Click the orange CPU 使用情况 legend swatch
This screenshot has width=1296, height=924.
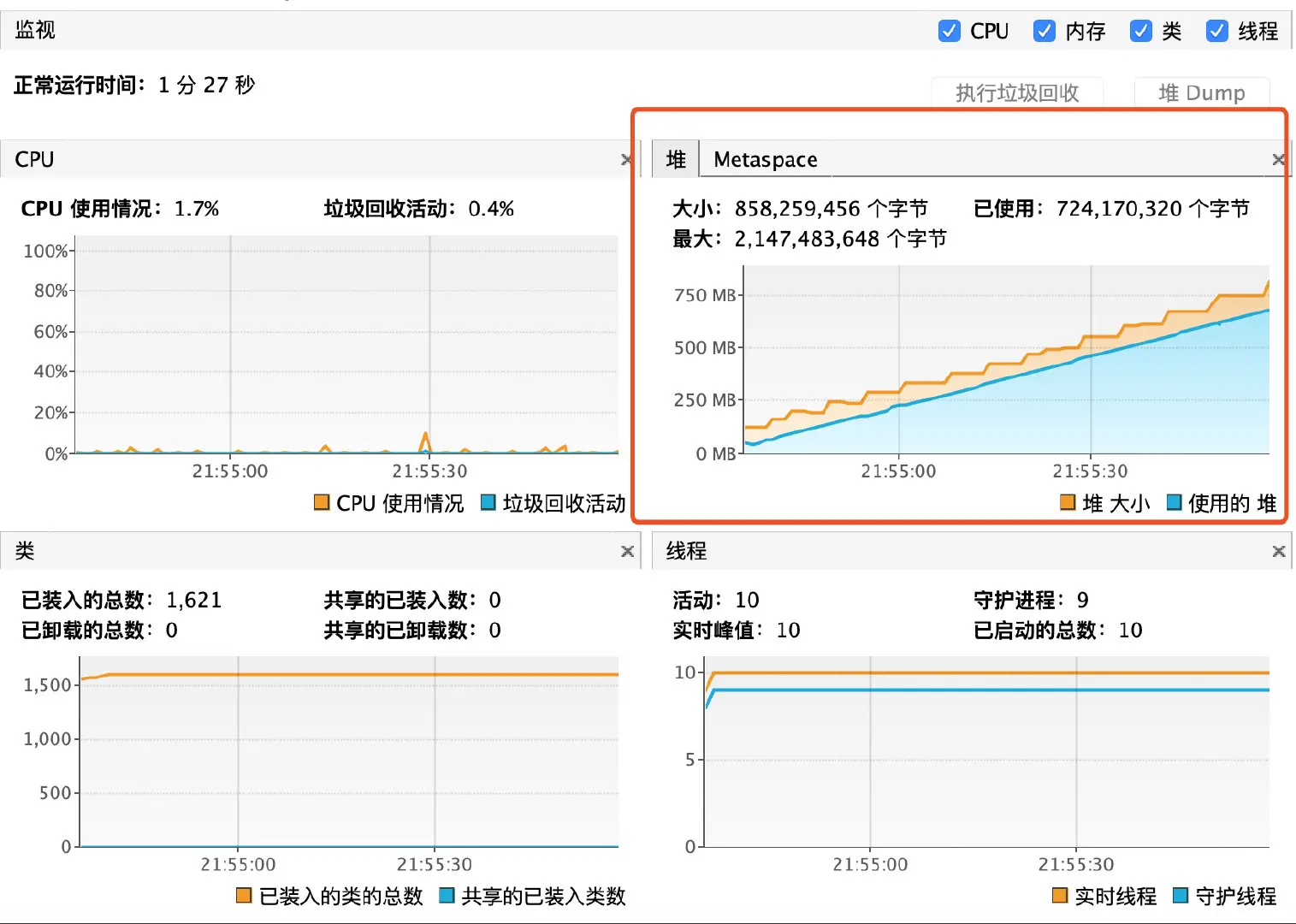(x=322, y=502)
